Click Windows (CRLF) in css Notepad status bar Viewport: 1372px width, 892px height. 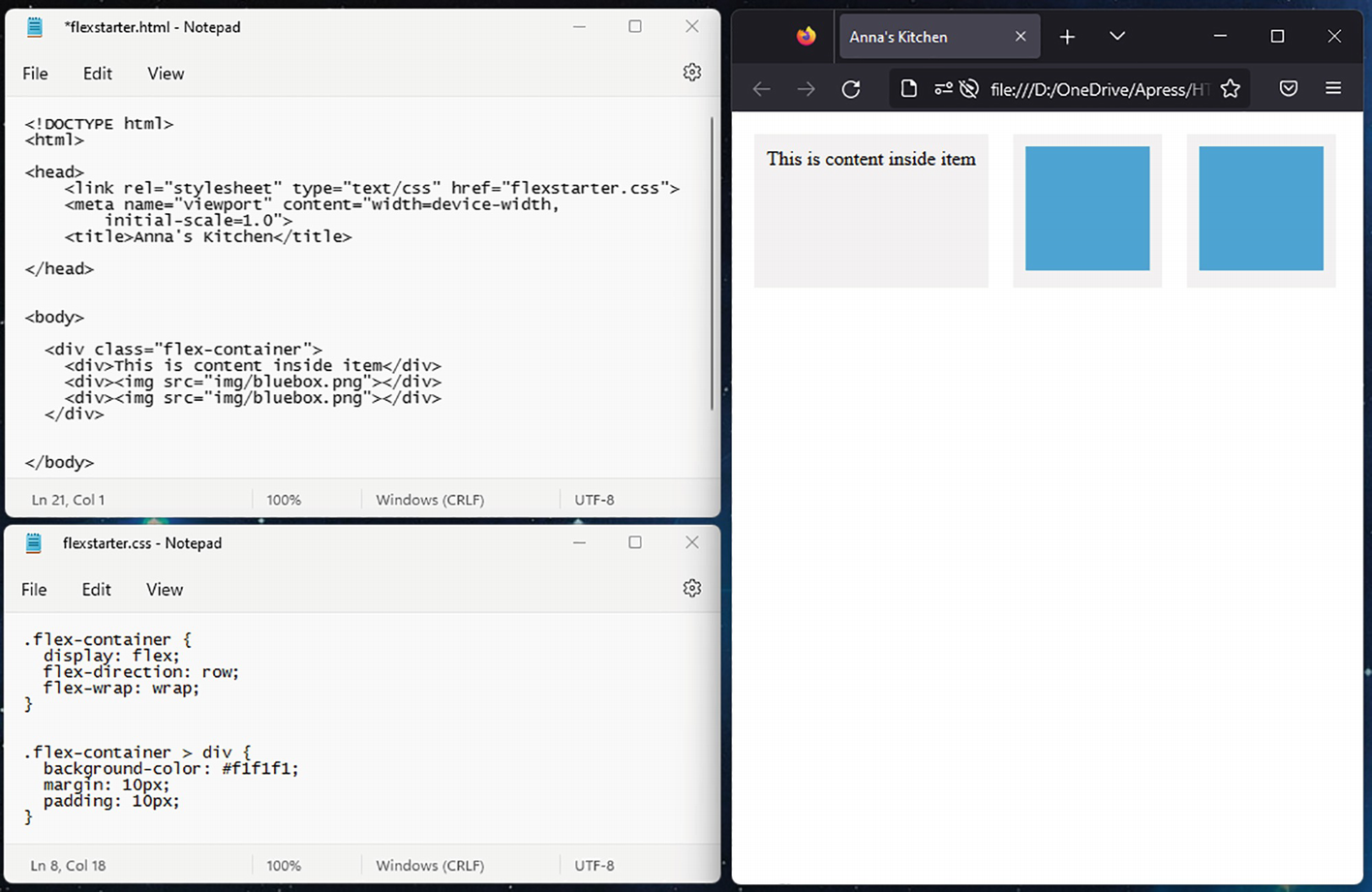(430, 866)
